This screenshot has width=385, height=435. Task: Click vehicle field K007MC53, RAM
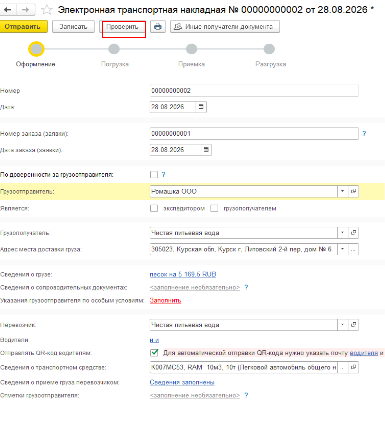click(244, 367)
